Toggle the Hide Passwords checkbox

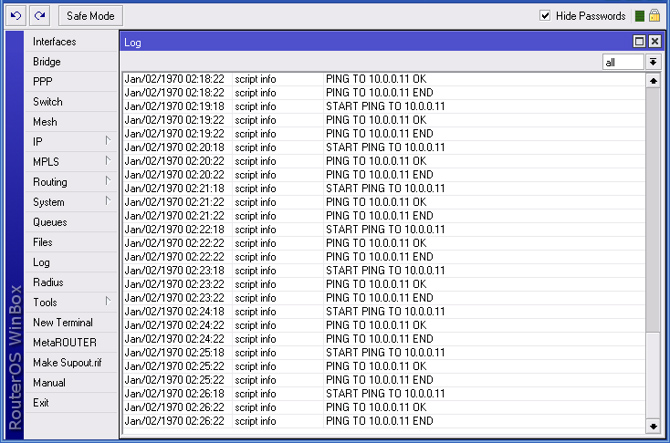pyautogui.click(x=545, y=16)
